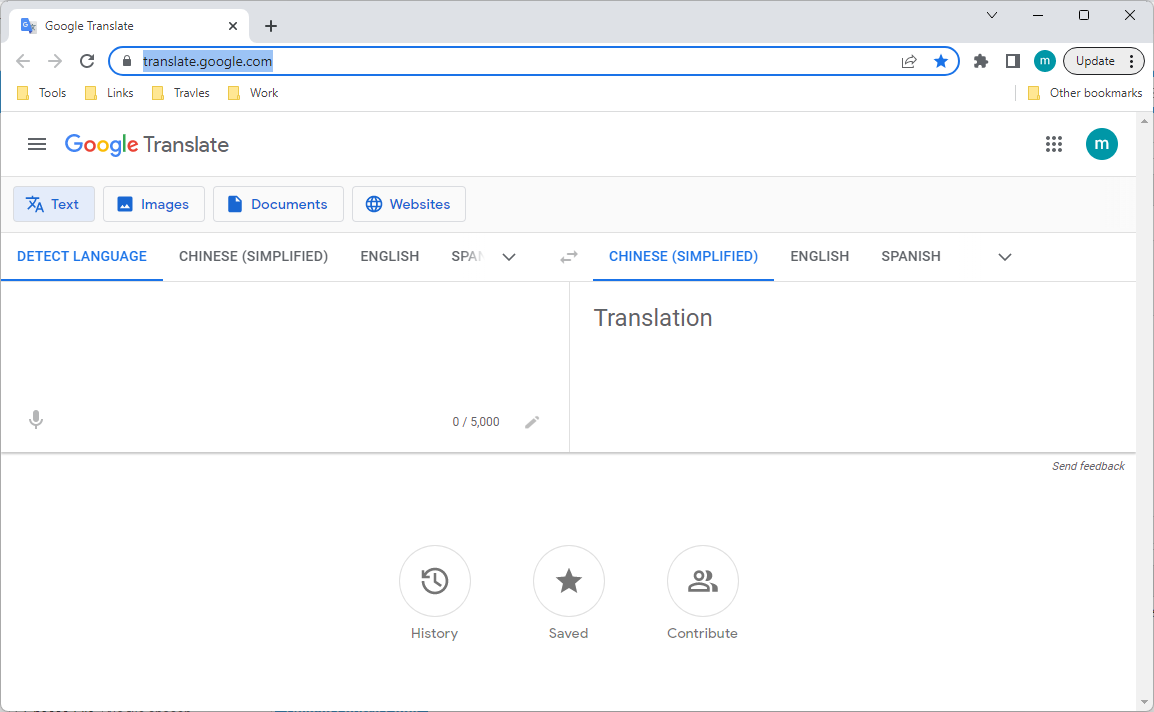
Task: Switch to Documents translation mode
Action: pos(278,204)
